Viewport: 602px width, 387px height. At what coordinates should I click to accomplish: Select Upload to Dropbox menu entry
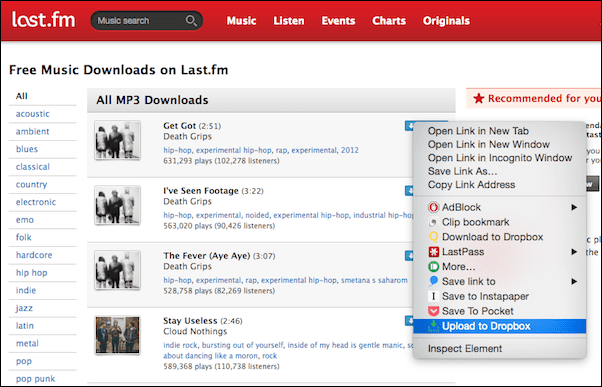(499, 326)
